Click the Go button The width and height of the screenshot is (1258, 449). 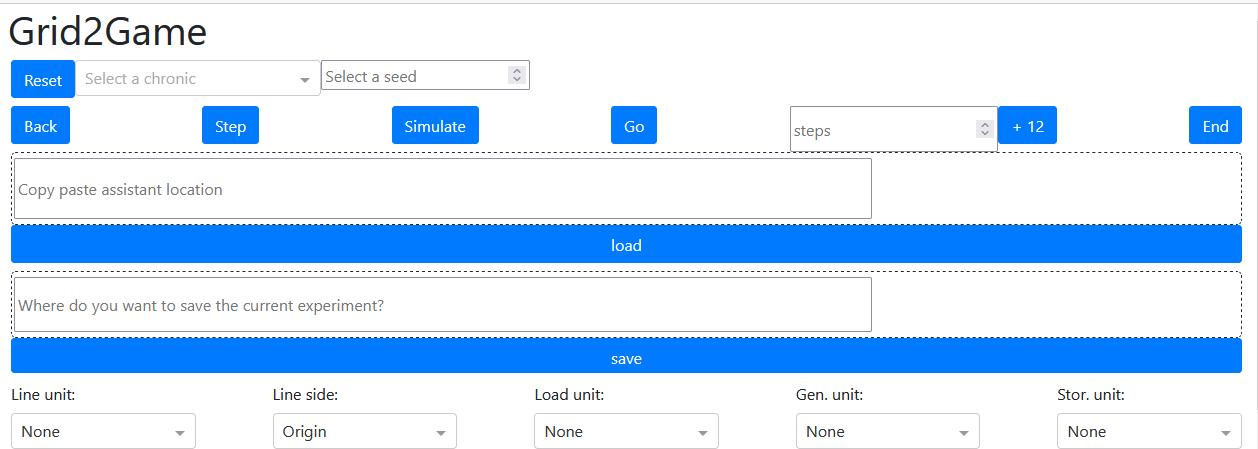[634, 126]
